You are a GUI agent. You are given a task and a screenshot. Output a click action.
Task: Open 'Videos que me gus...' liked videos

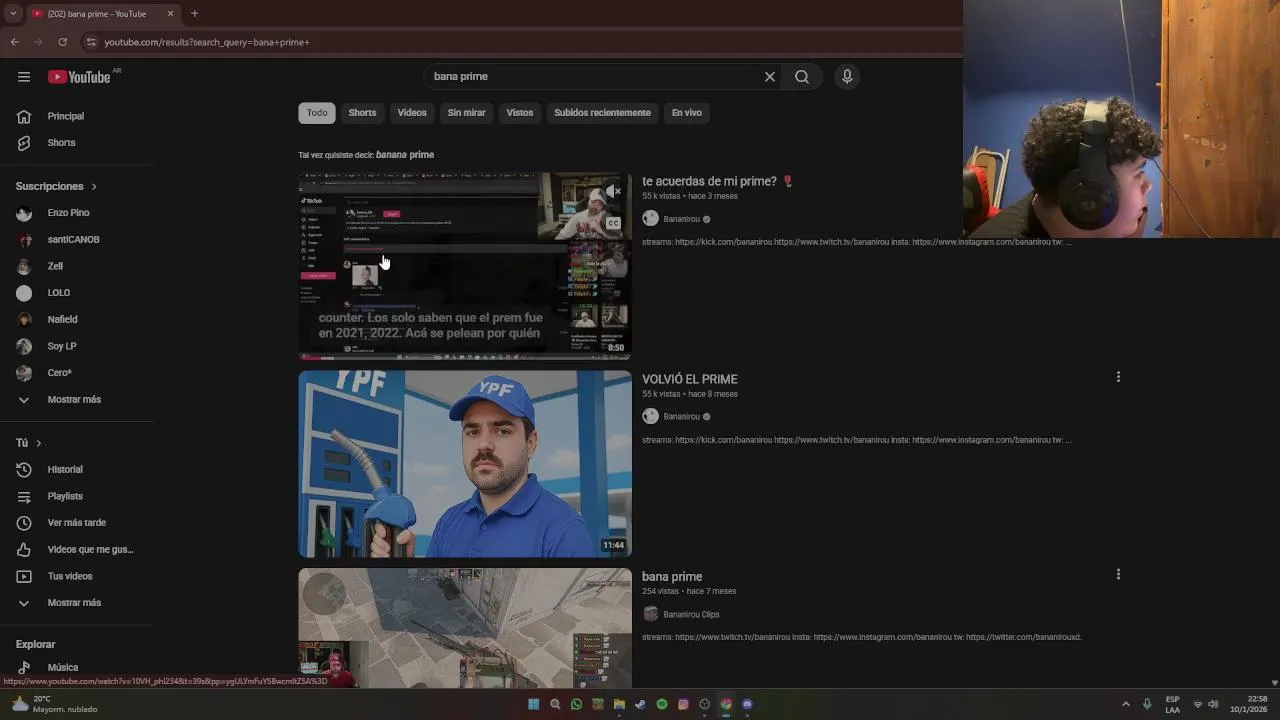point(77,549)
